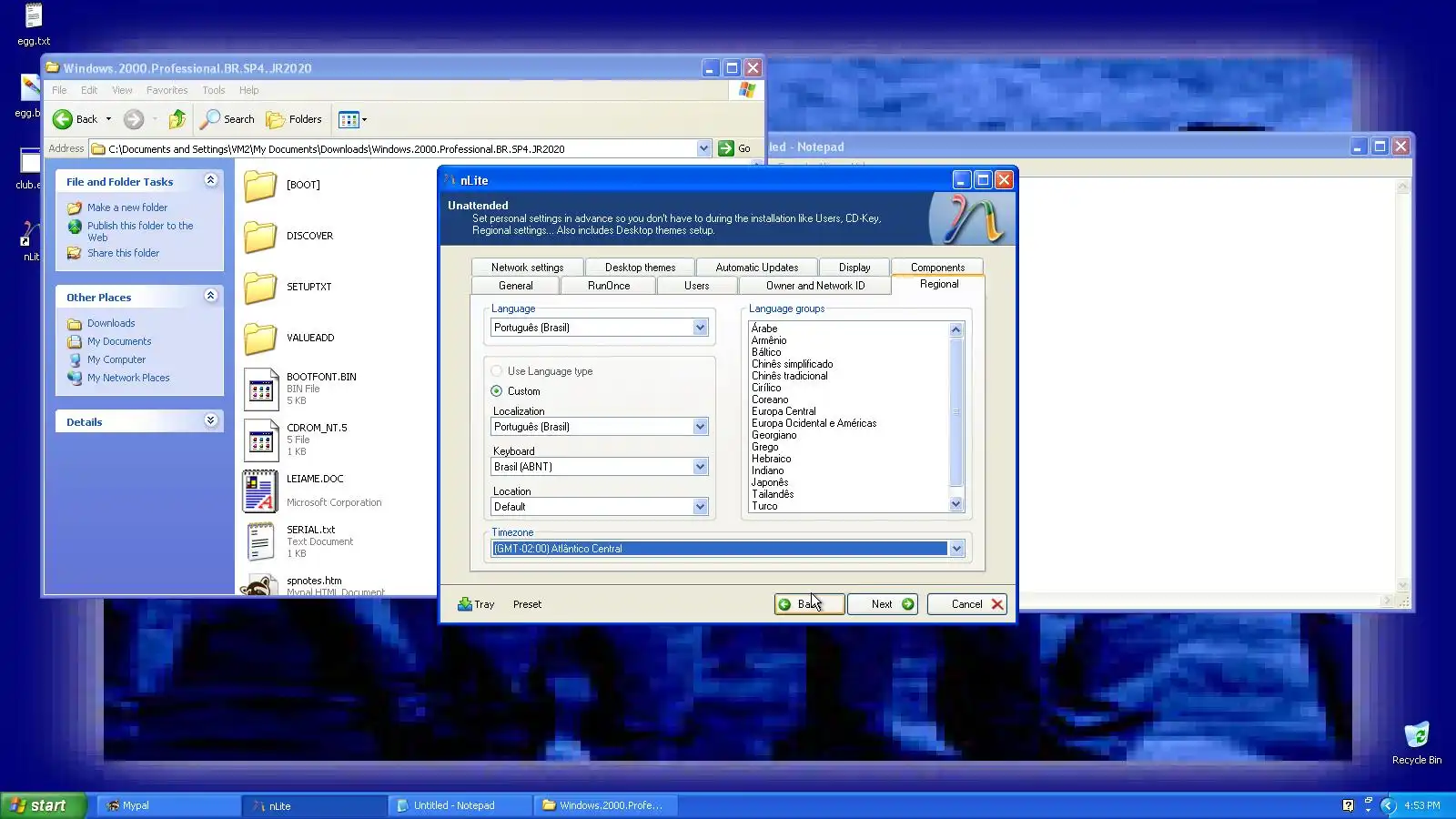Image resolution: width=1456 pixels, height=819 pixels.
Task: Select the DISCOVER folder icon
Action: click(x=260, y=236)
